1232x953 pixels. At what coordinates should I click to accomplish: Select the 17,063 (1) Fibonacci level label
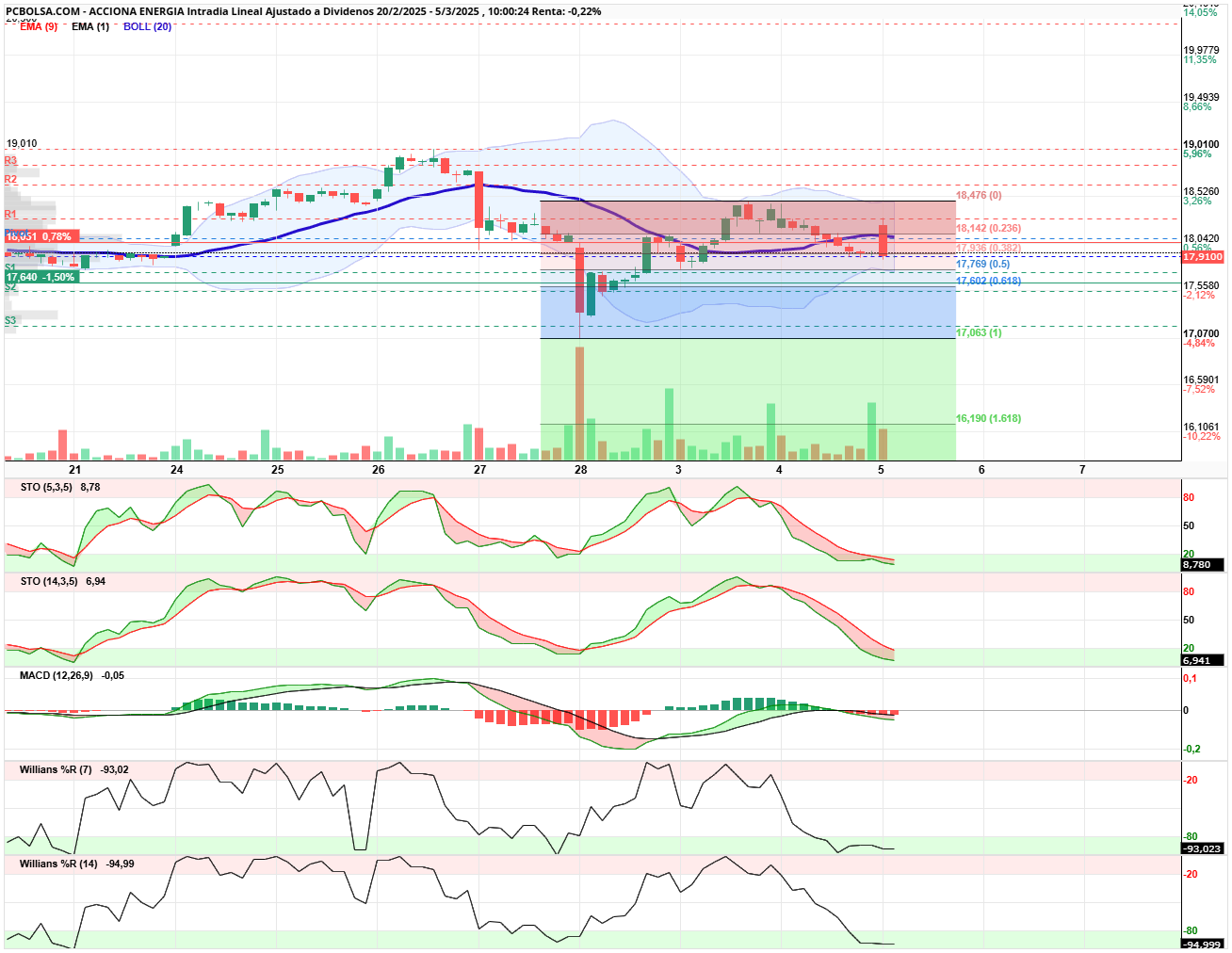[980, 332]
